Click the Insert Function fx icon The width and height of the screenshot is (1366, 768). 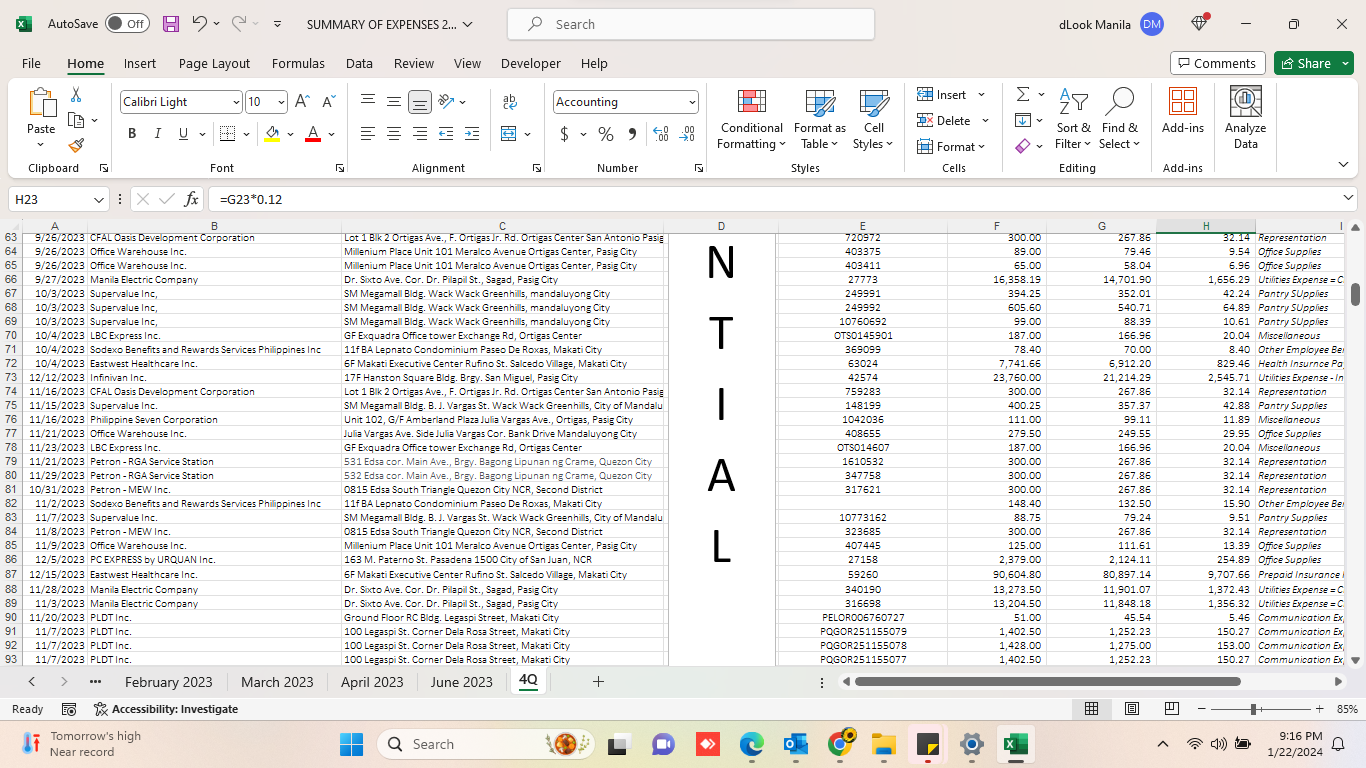pos(192,199)
